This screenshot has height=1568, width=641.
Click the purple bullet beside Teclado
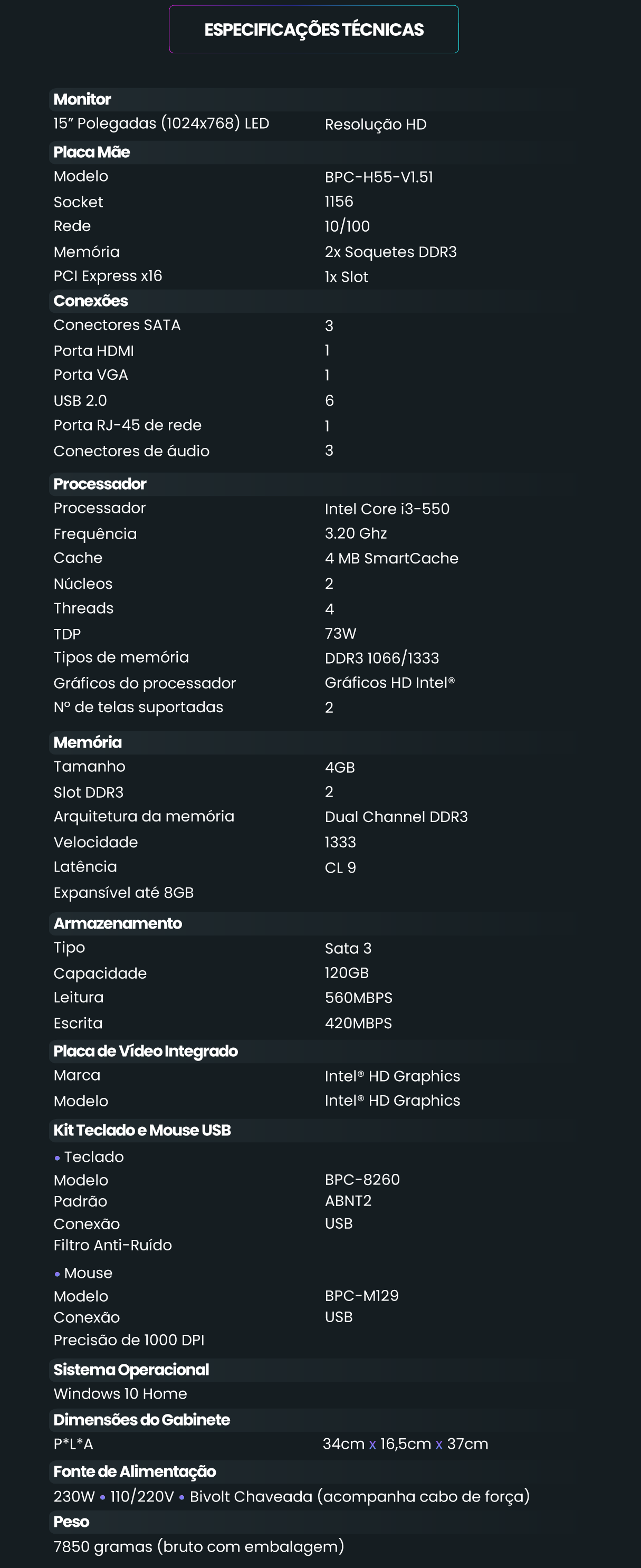(57, 1158)
